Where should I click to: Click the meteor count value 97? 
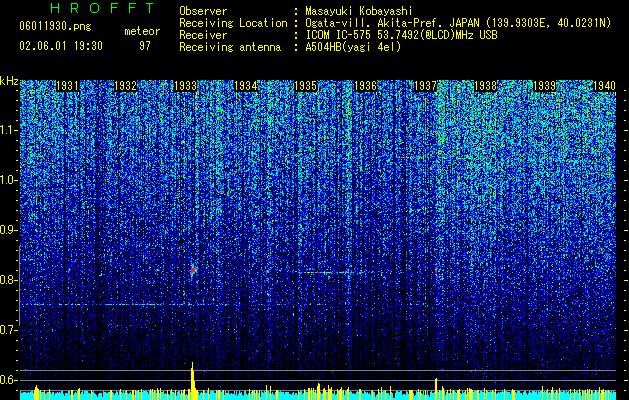click(x=144, y=45)
